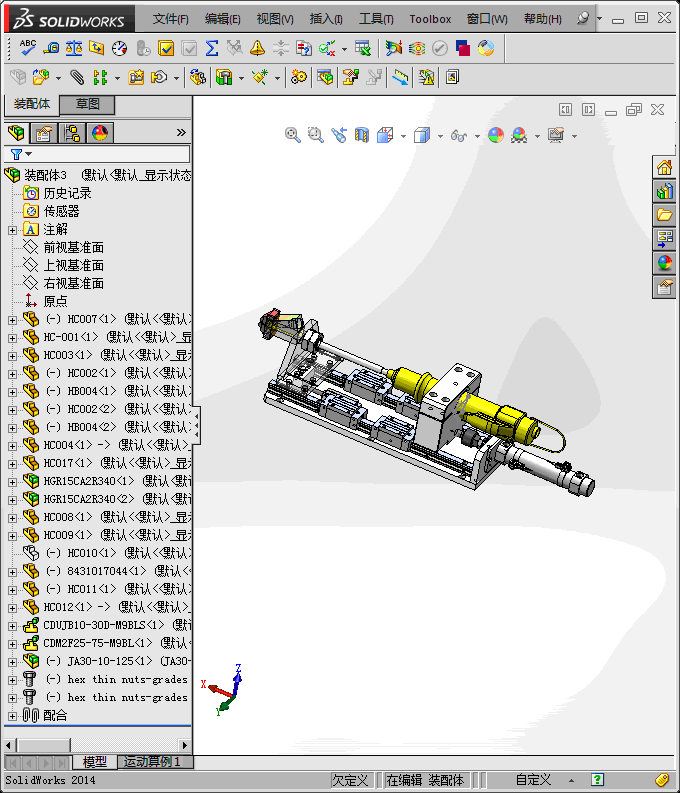Open the 编辑(E) menu
680x793 pixels.
point(222,19)
